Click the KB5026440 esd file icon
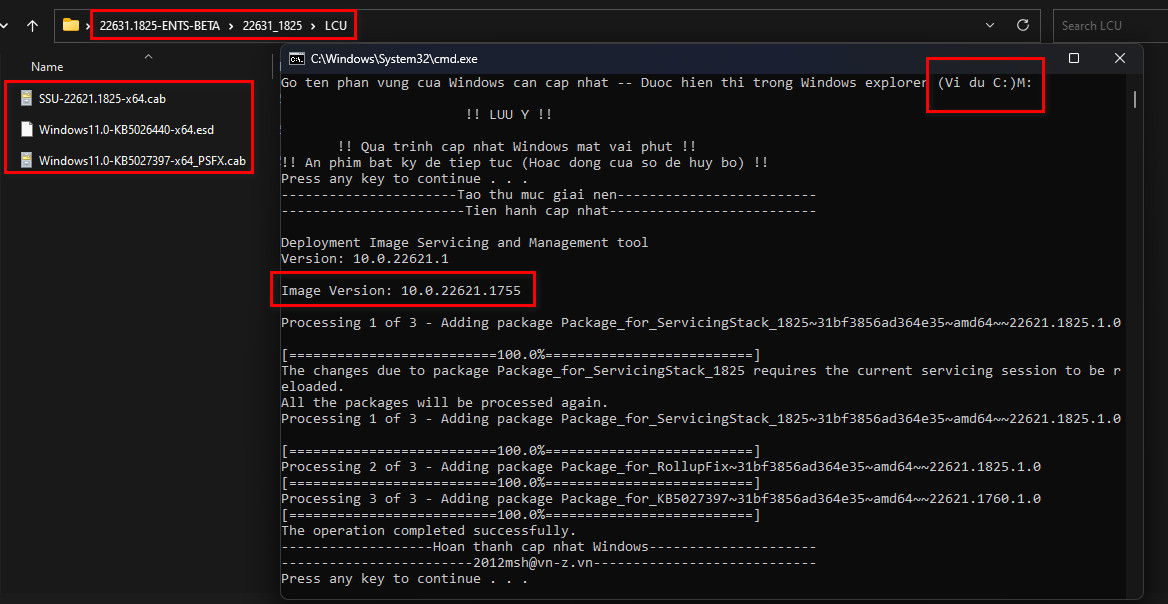This screenshot has height=604, width=1168. pyautogui.click(x=27, y=129)
